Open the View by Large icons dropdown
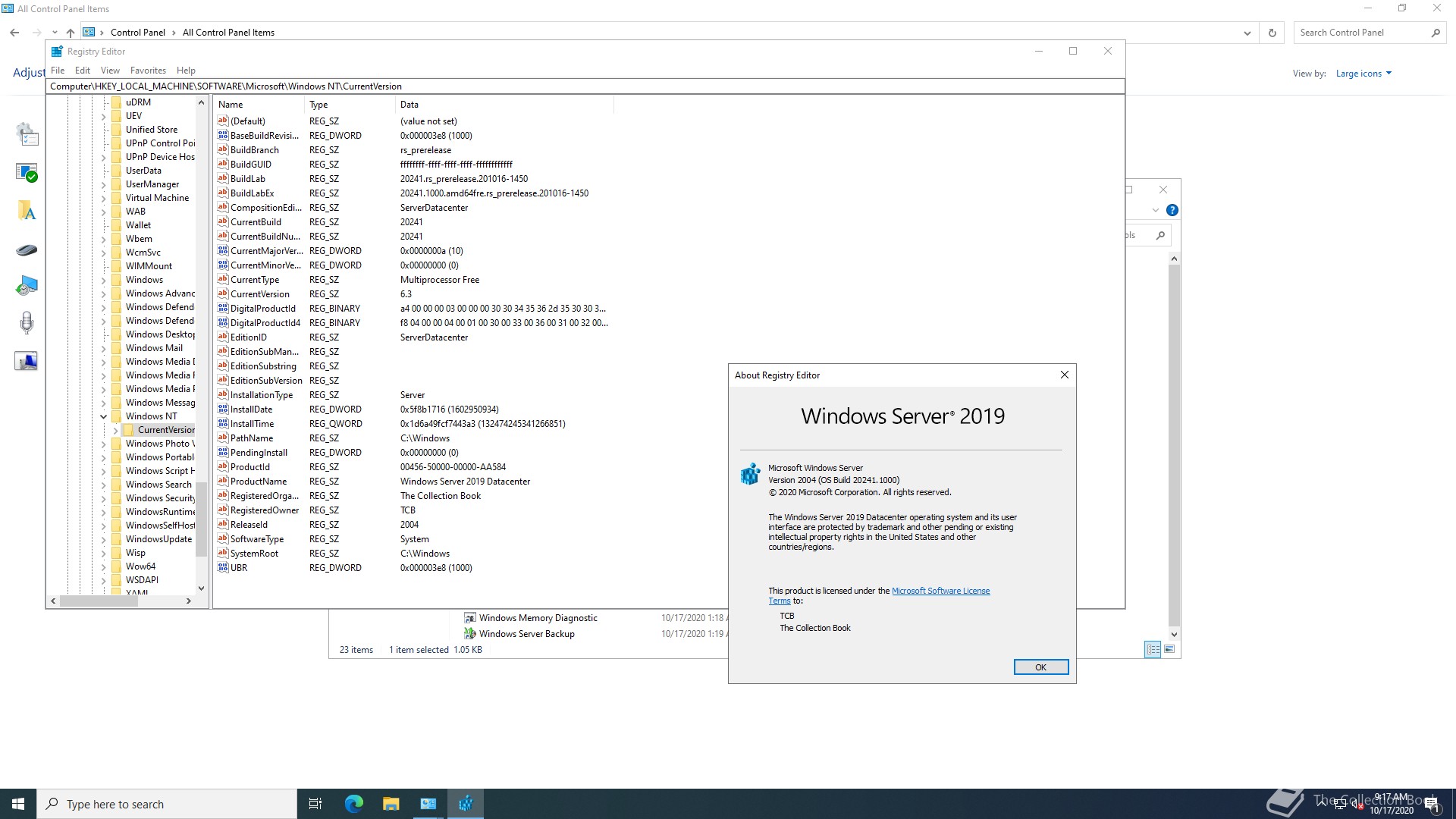The image size is (1456, 819). [x=1363, y=74]
